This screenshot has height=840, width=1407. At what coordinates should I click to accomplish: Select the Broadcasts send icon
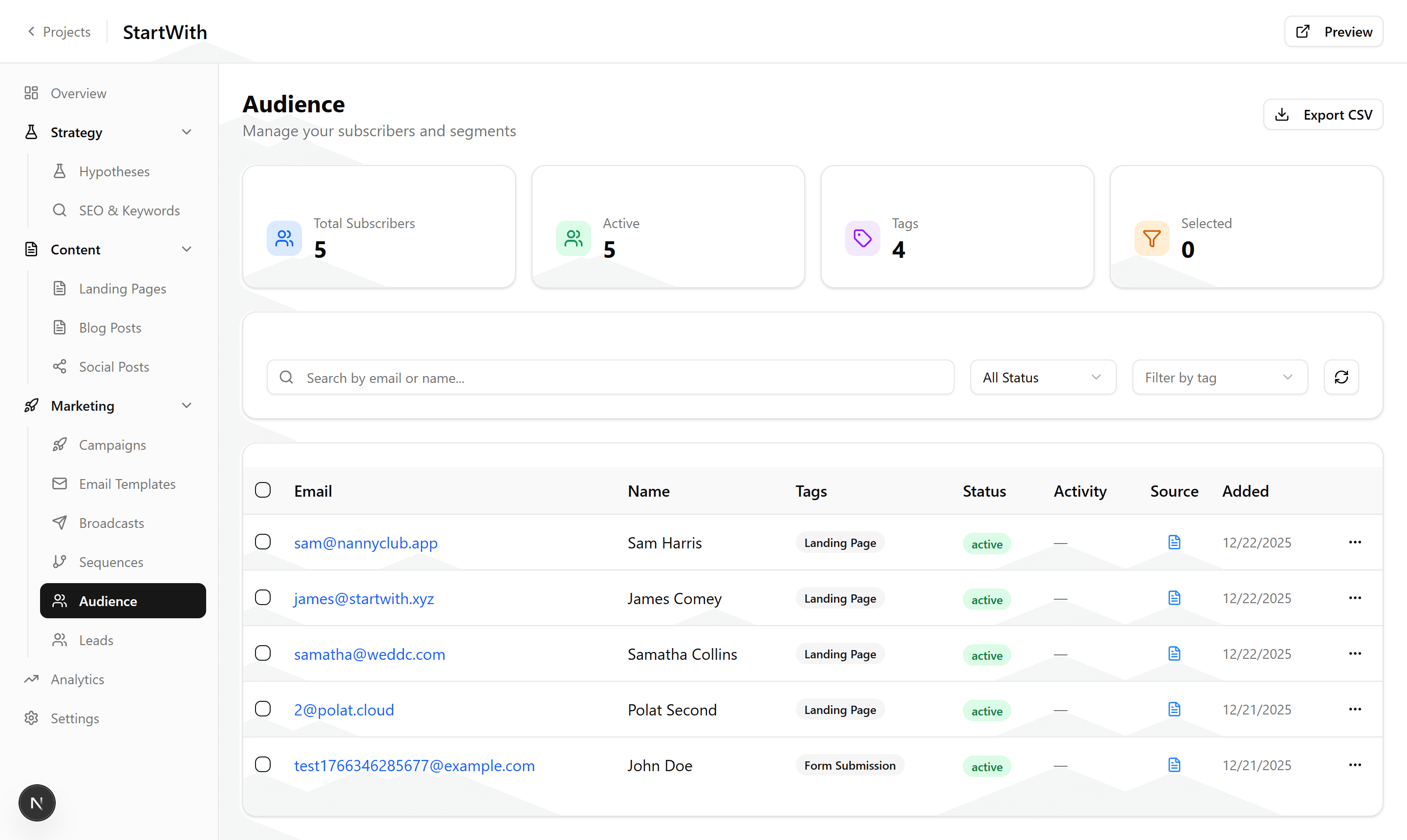pyautogui.click(x=60, y=523)
